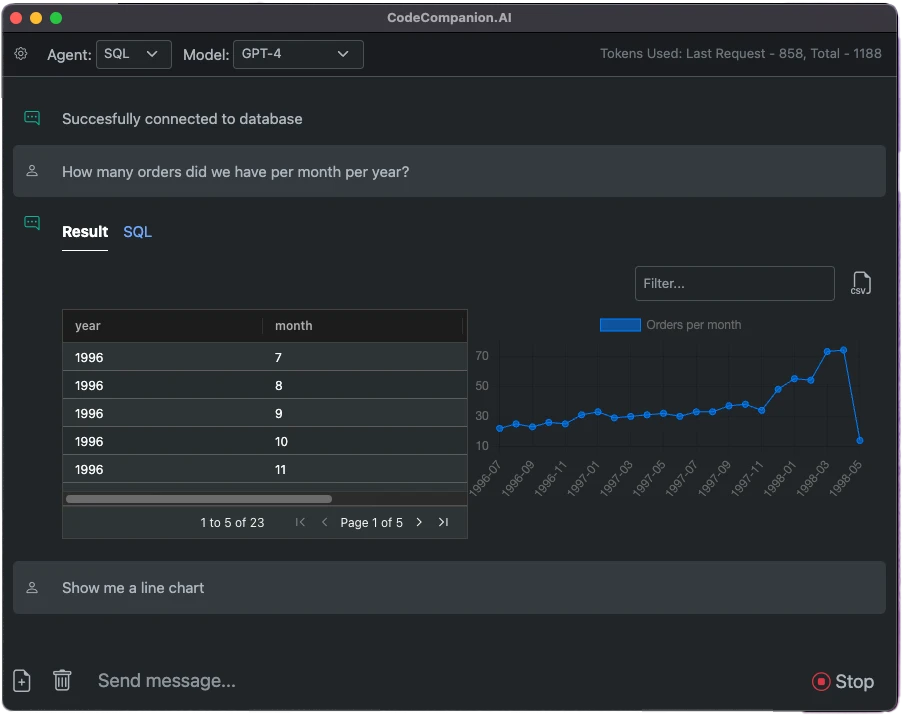
Task: Stop the response with the Stop button
Action: 843,682
